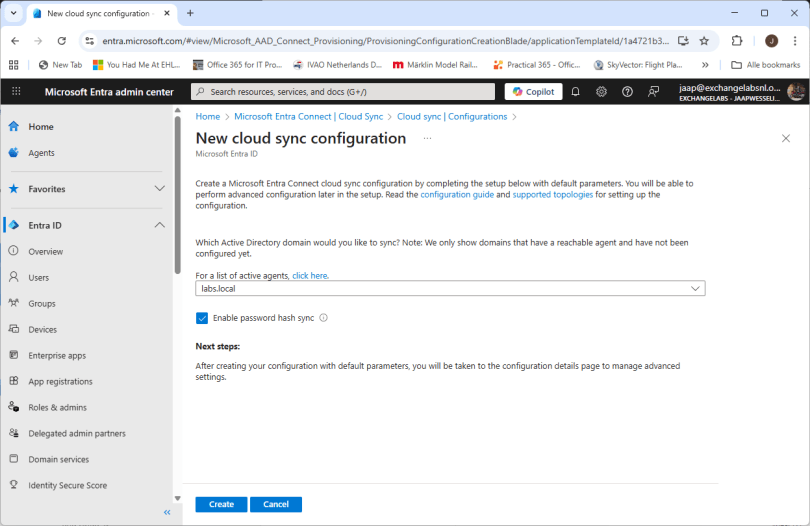Expand the Favorites section
Screen dimensions: 810x526
159,189
